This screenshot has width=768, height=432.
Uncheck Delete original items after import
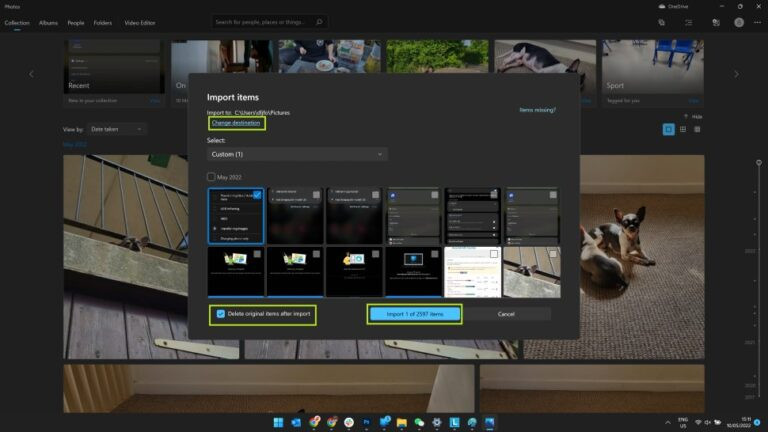pyautogui.click(x=221, y=314)
